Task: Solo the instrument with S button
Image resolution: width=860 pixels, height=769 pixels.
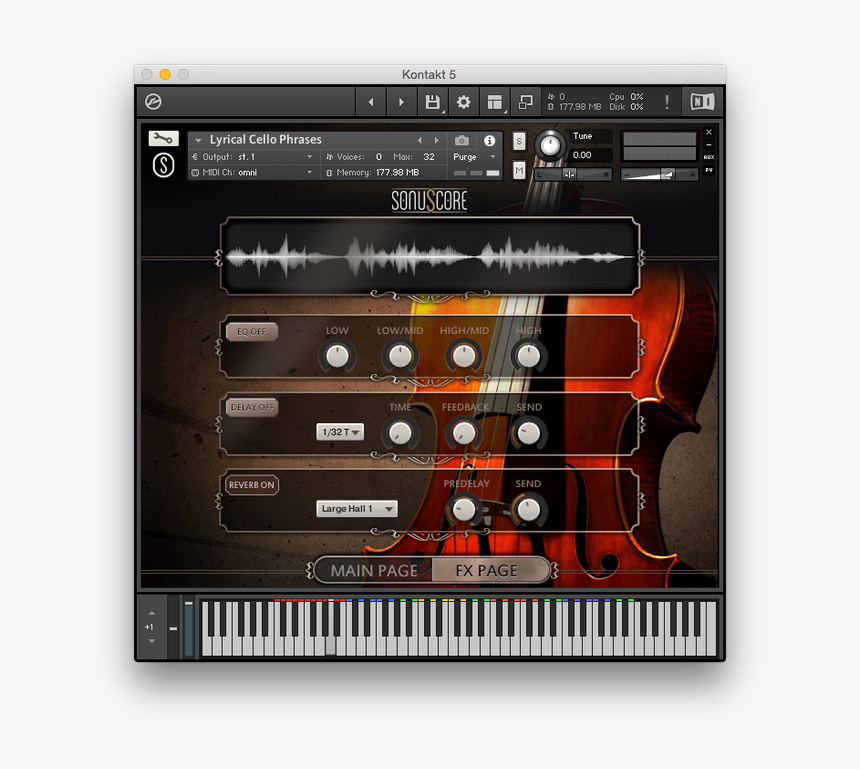Action: coord(519,142)
